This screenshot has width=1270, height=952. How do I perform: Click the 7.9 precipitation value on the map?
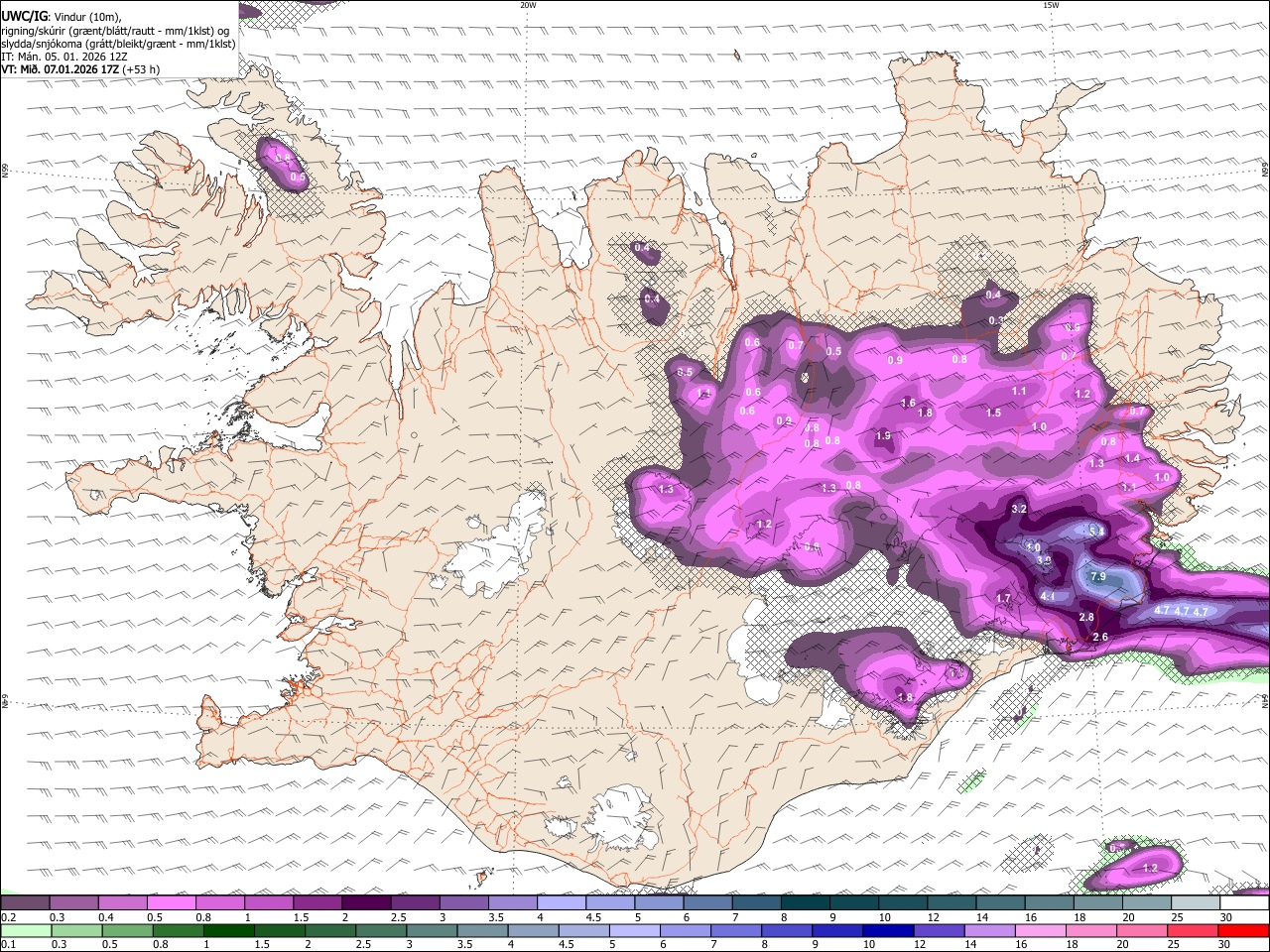click(1098, 577)
